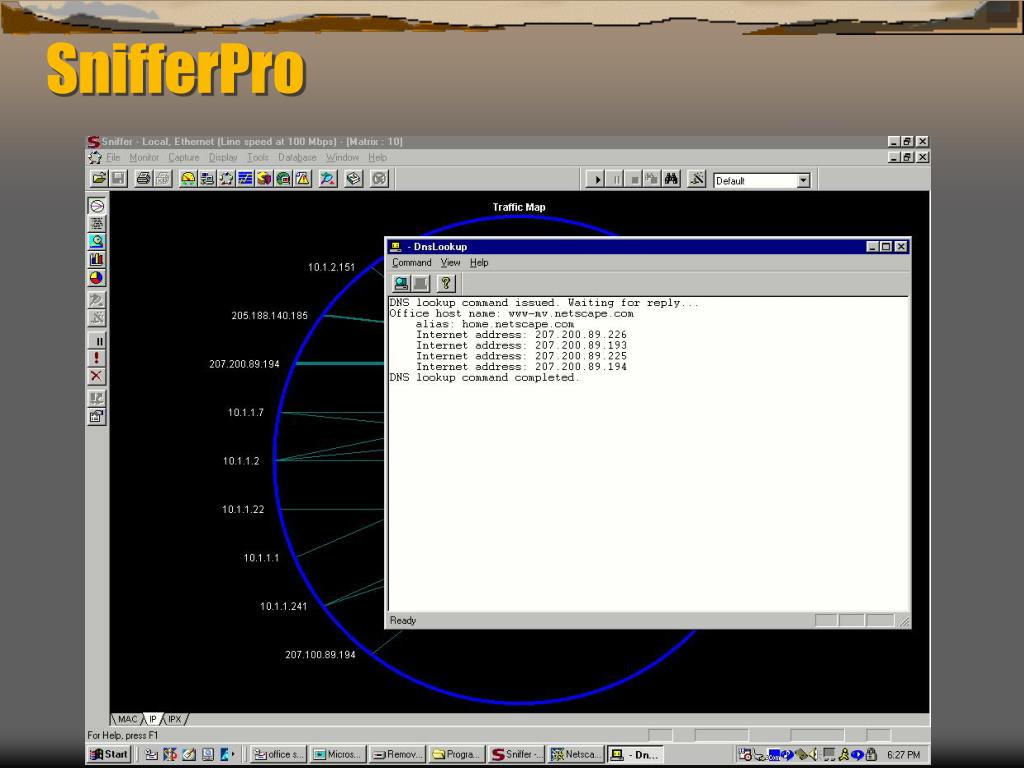
Task: Click the red X icon in left toolbar
Action: click(x=97, y=376)
